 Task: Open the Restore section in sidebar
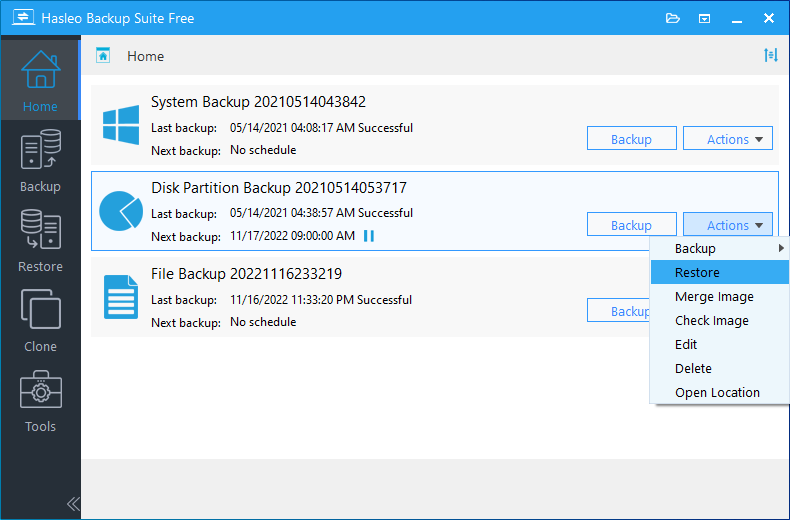click(x=40, y=240)
